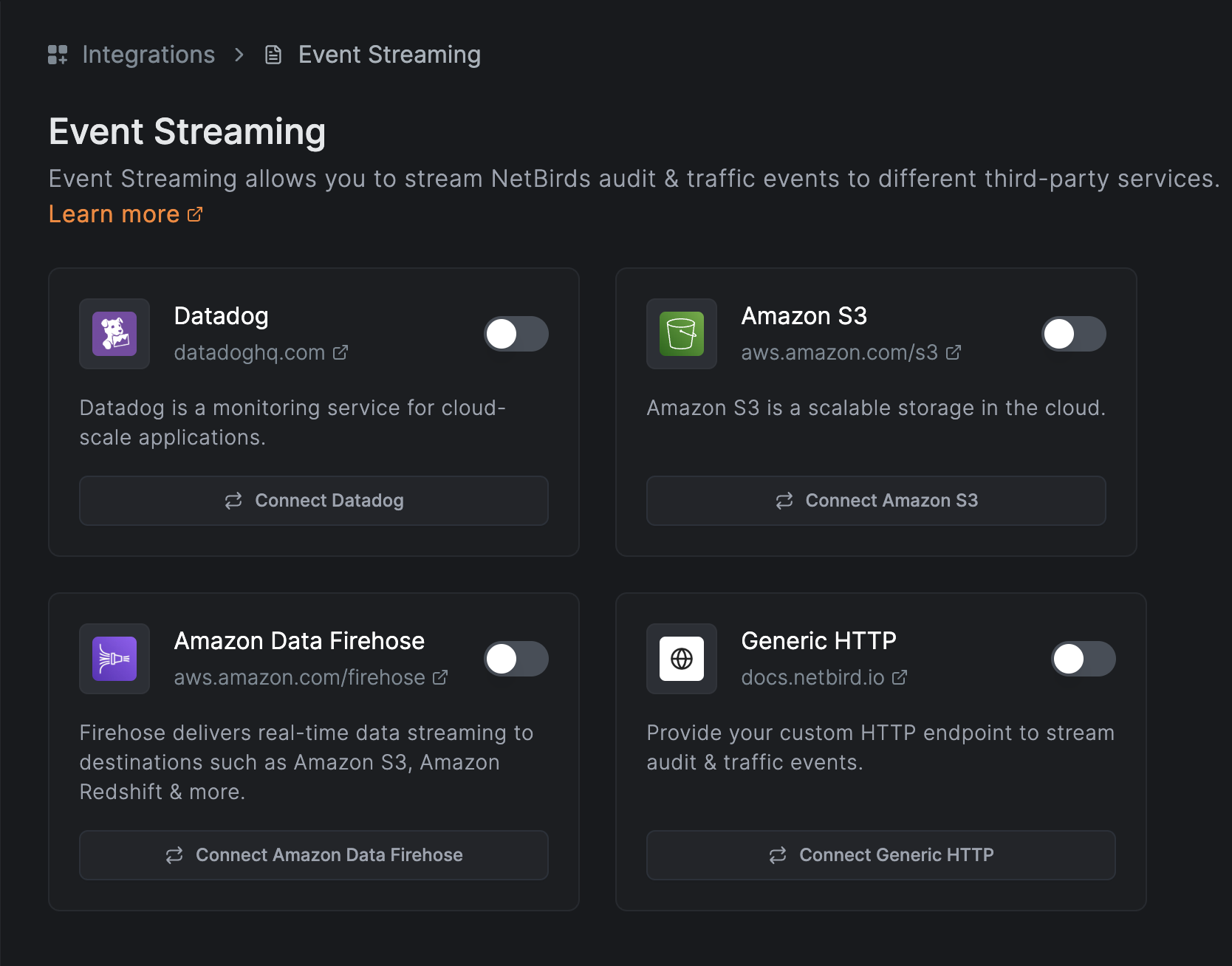
Task: Click the sync arrows icon on Connect Amazon S3
Action: click(784, 501)
